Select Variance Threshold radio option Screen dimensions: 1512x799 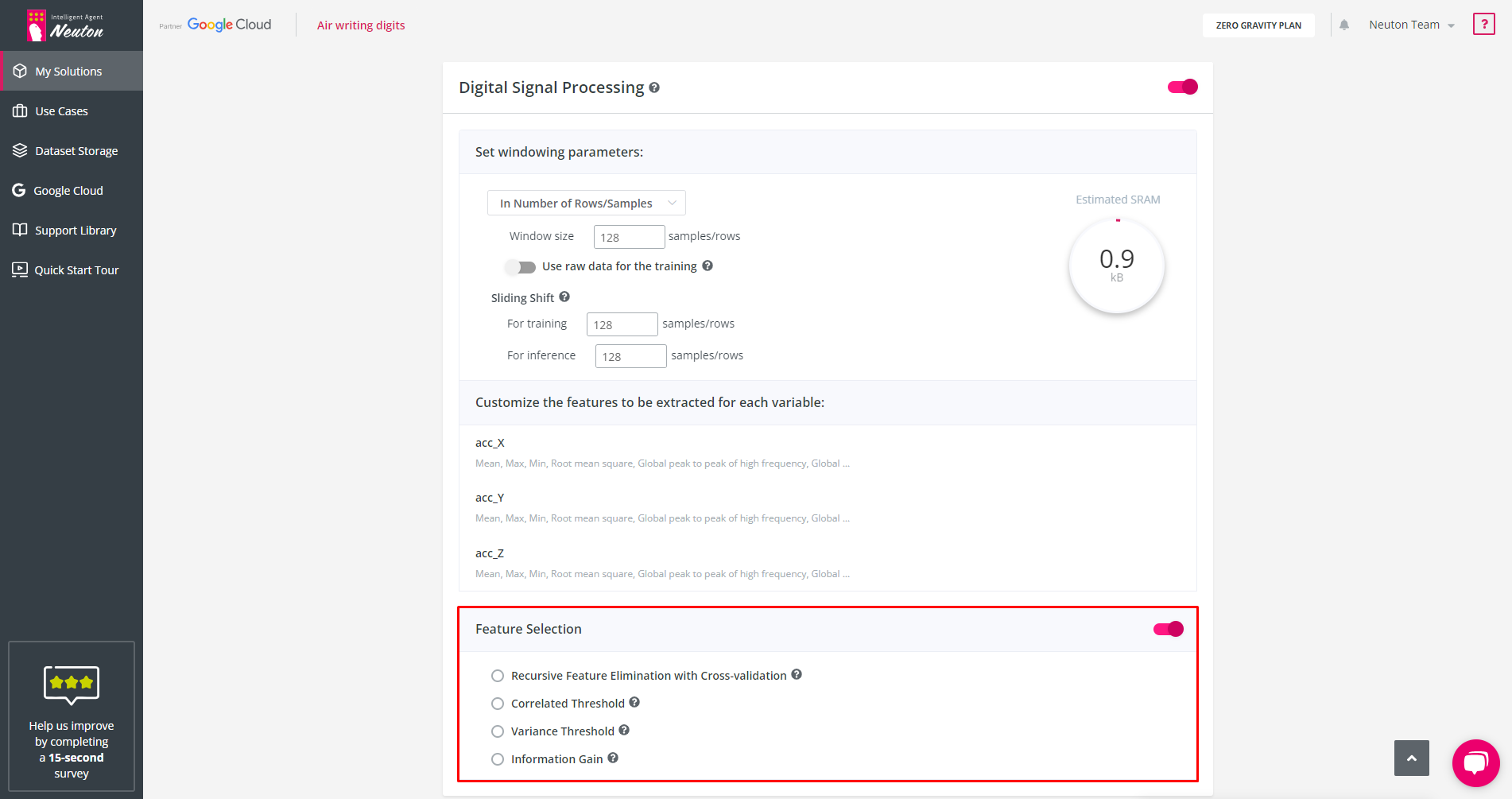pyautogui.click(x=498, y=731)
